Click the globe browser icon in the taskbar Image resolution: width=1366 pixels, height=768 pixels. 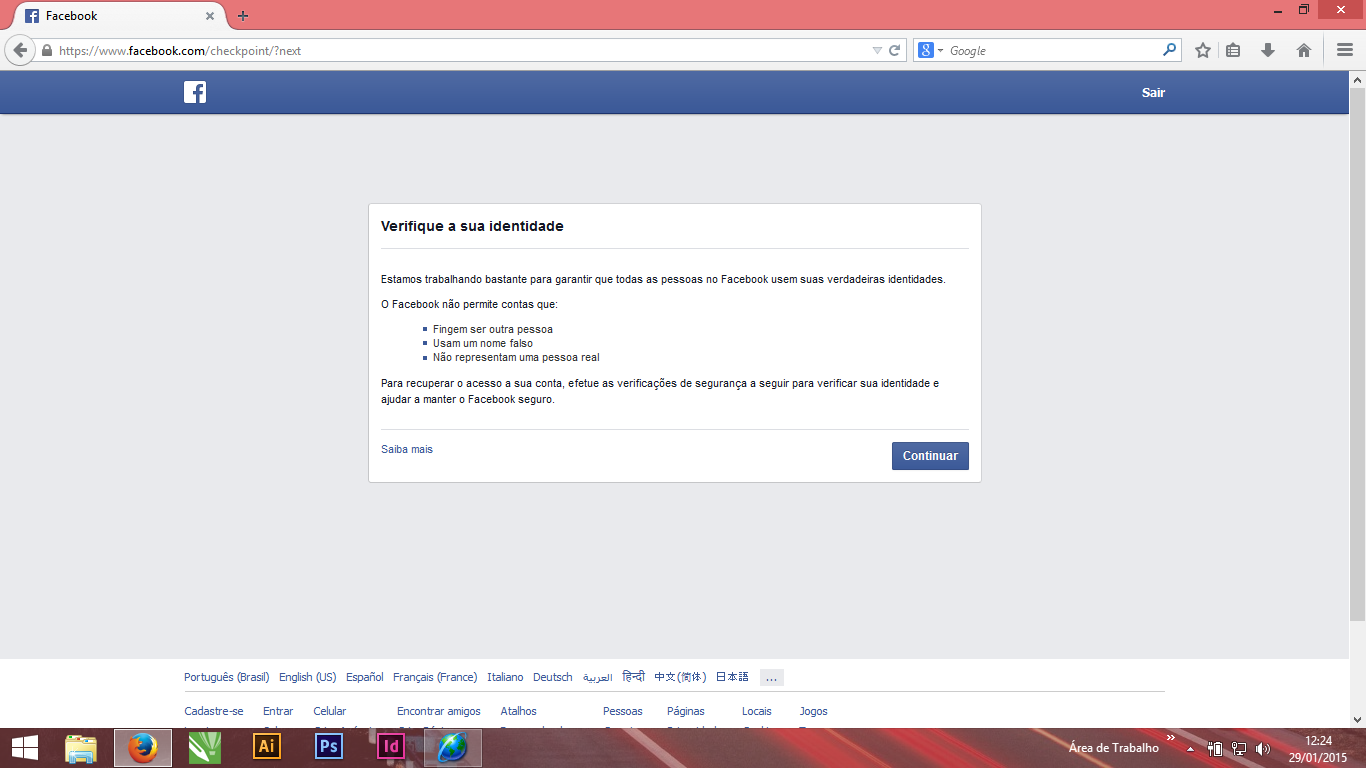(453, 747)
